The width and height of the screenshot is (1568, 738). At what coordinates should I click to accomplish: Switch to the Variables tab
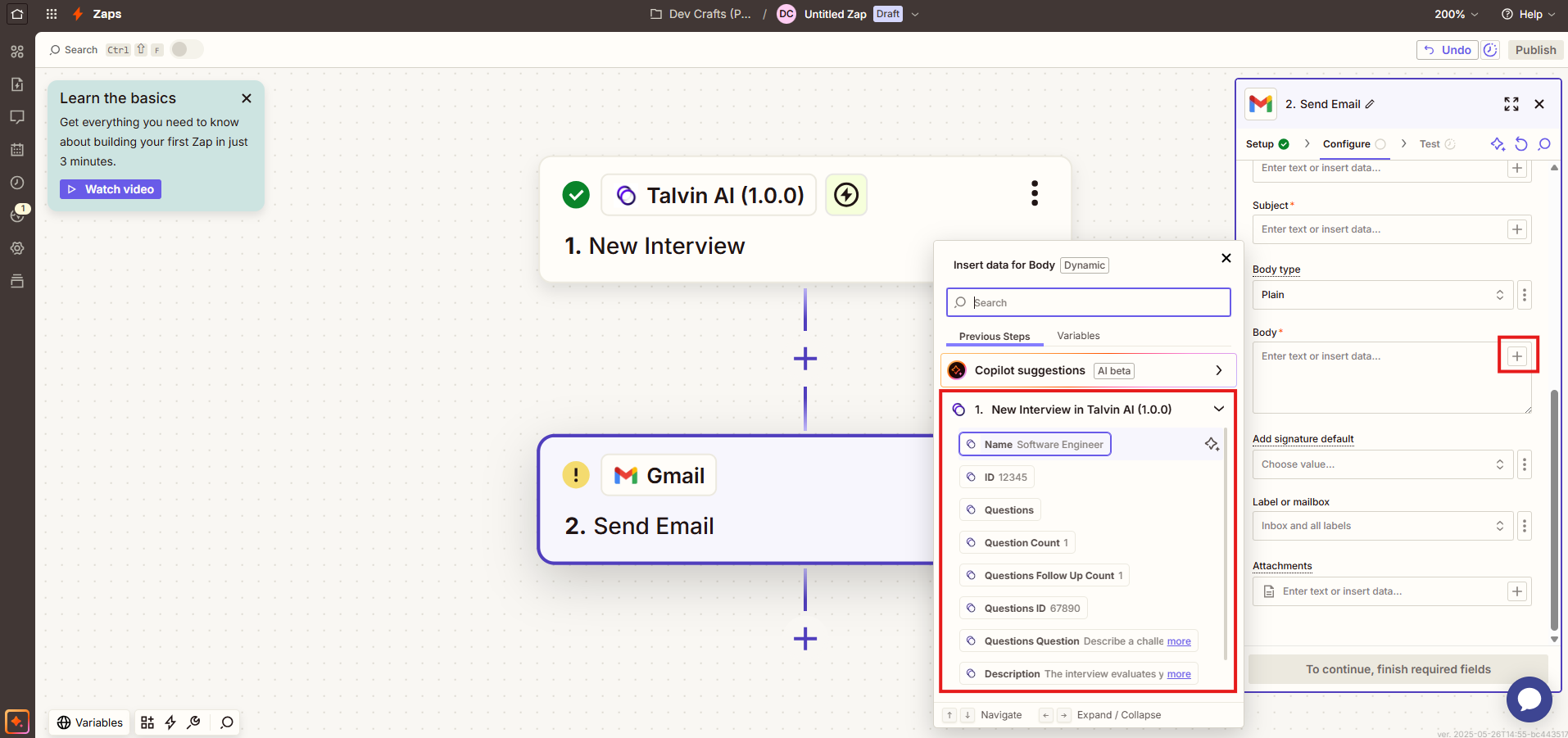(x=1078, y=336)
